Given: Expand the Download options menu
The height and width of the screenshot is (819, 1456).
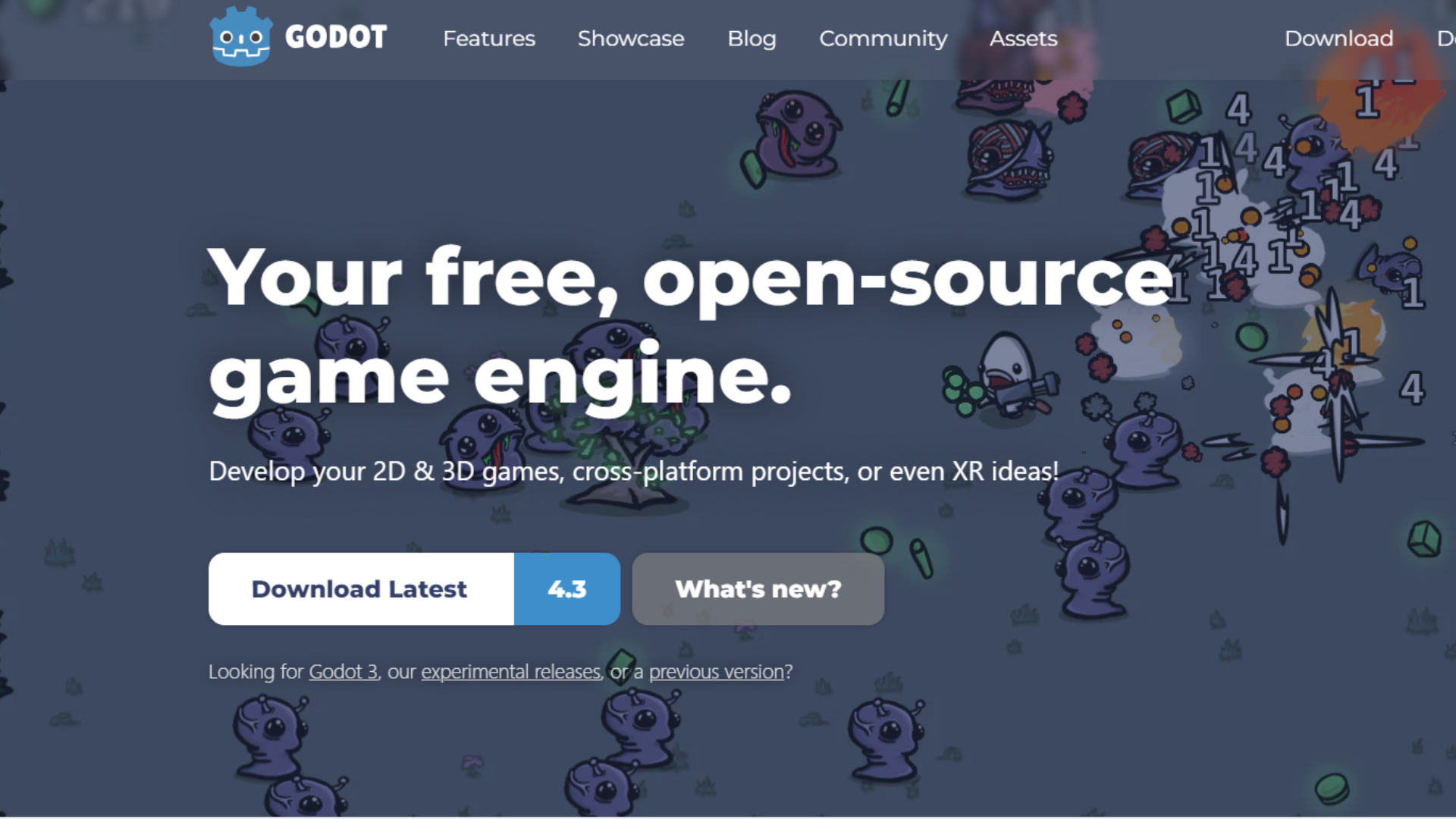Looking at the screenshot, I should point(1338,38).
